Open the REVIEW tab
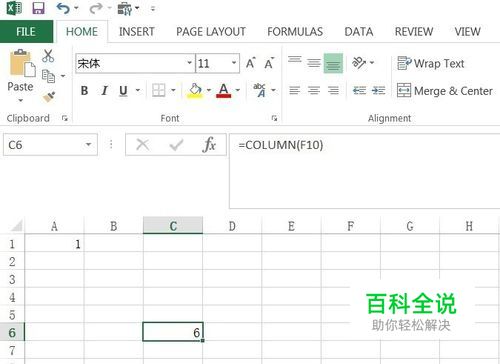This screenshot has height=364, width=500. [x=414, y=32]
